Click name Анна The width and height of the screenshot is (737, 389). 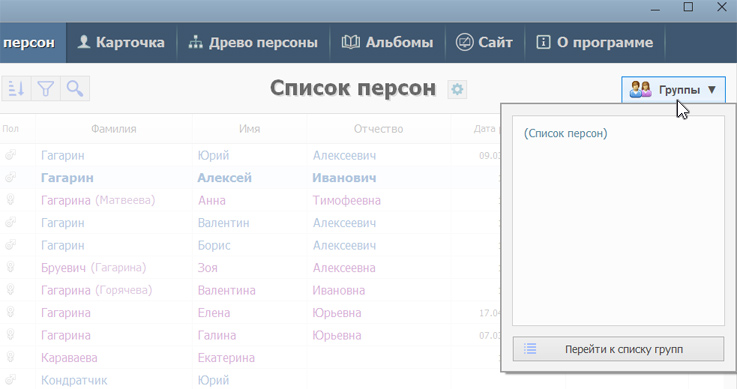pyautogui.click(x=212, y=201)
